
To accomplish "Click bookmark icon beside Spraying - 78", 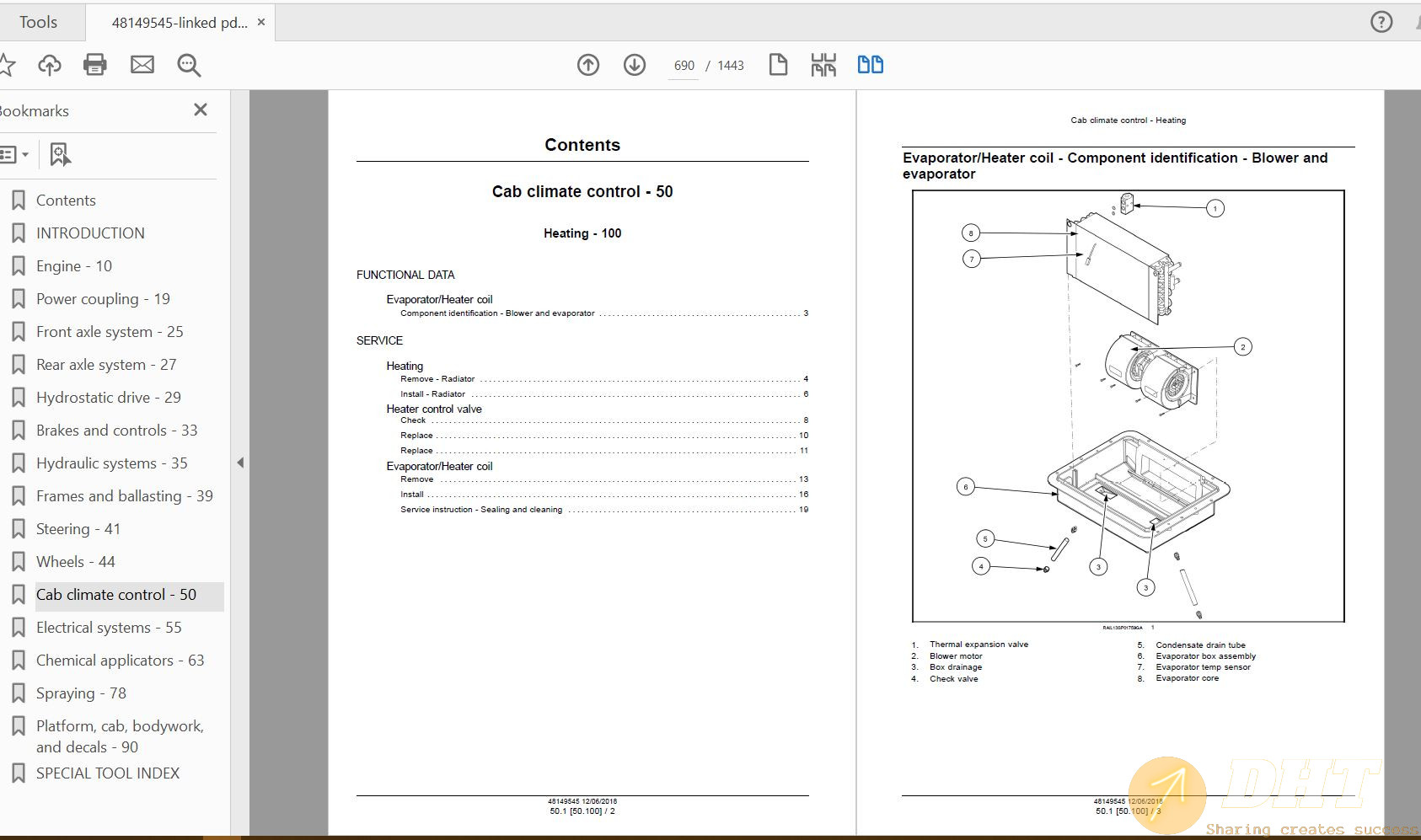I will pos(18,693).
